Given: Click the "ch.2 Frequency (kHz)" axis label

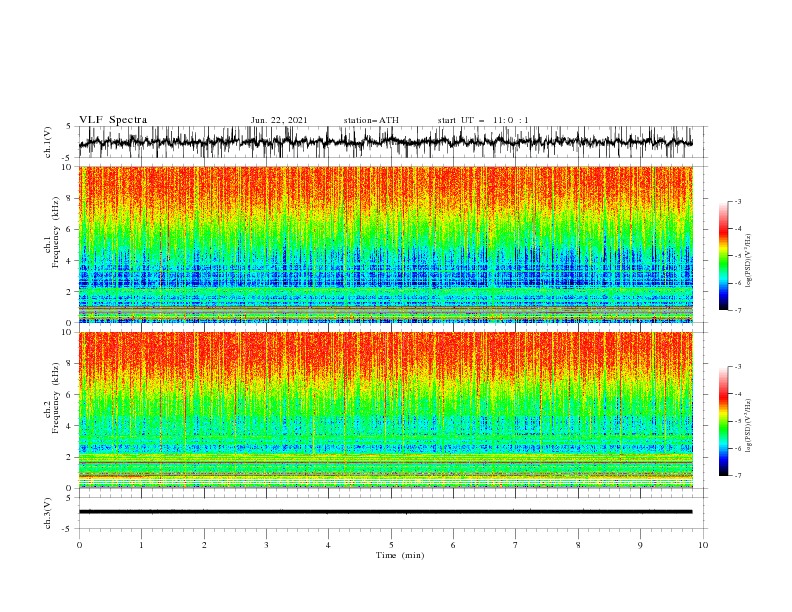Looking at the screenshot, I should pos(52,397).
